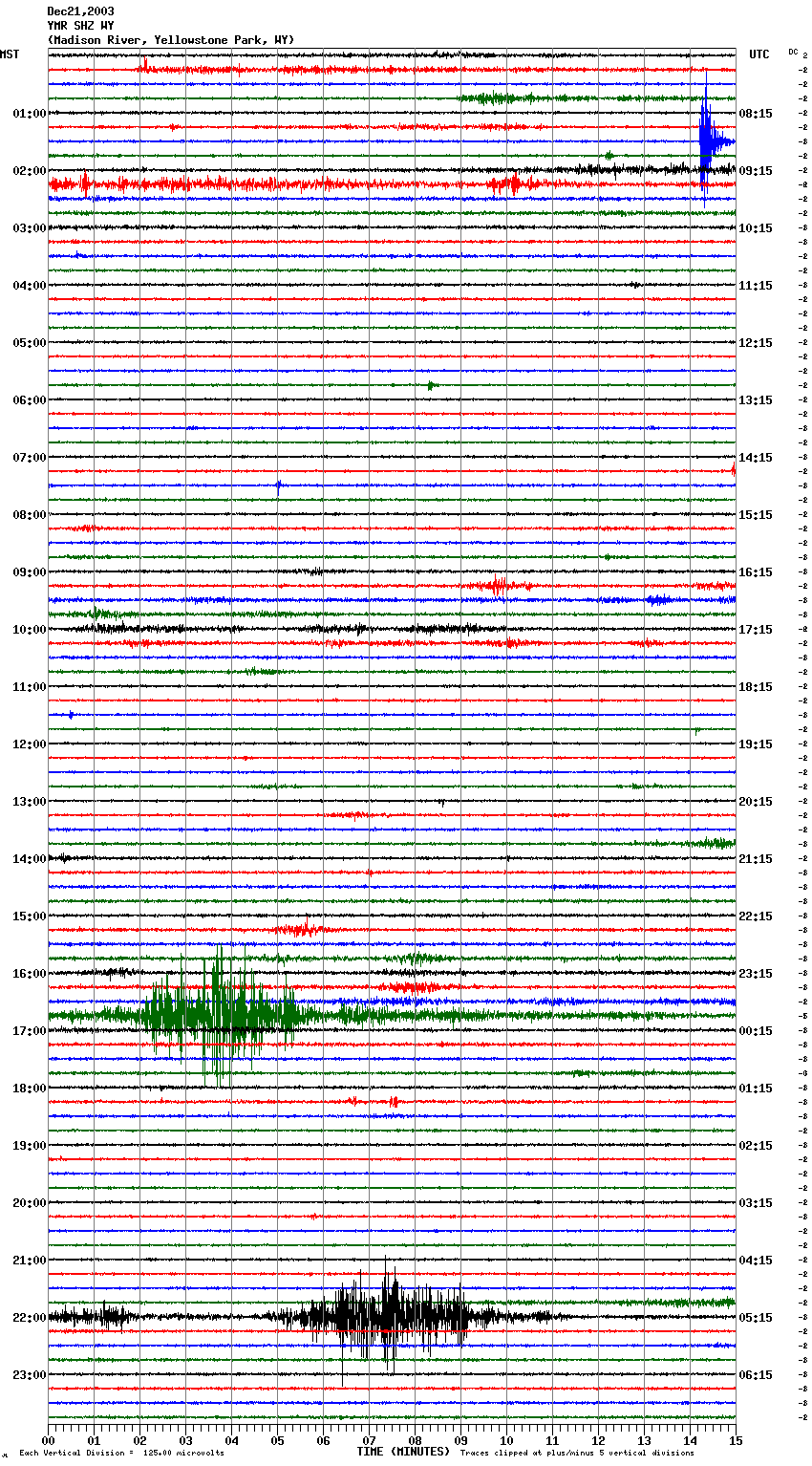Click the MST timezone label

pyautogui.click(x=10, y=54)
